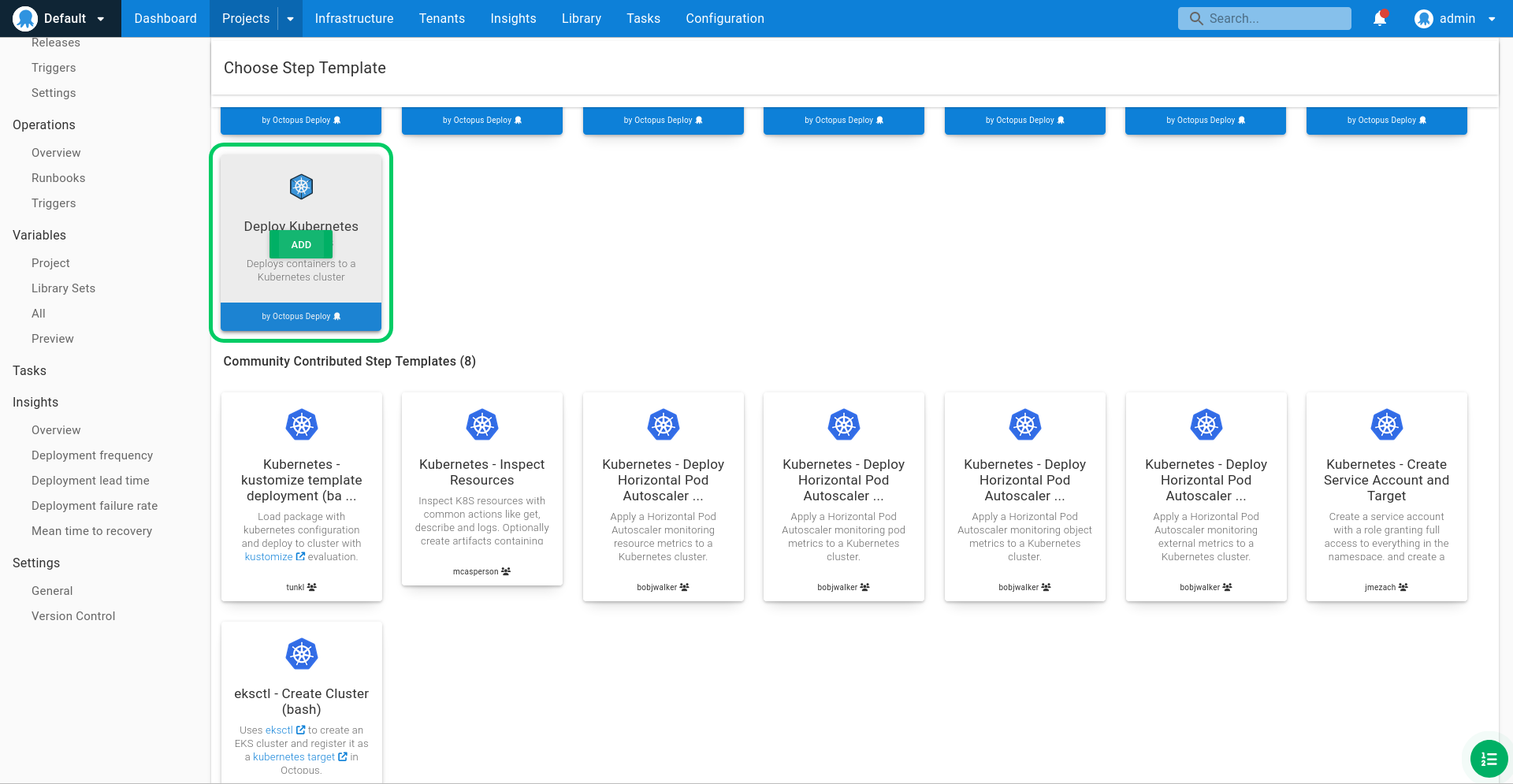This screenshot has width=1513, height=784.
Task: Open Operations Overview in sidebar
Action: pos(56,153)
